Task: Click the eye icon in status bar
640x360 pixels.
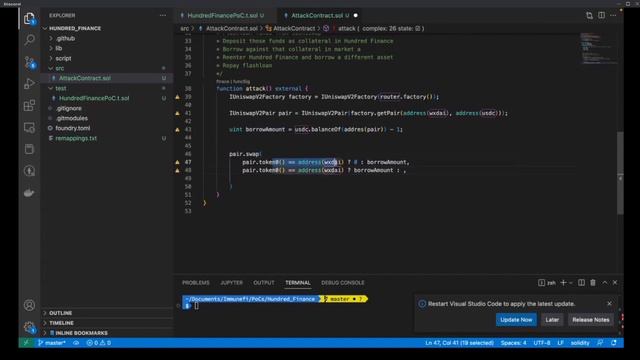Action: 76,343
